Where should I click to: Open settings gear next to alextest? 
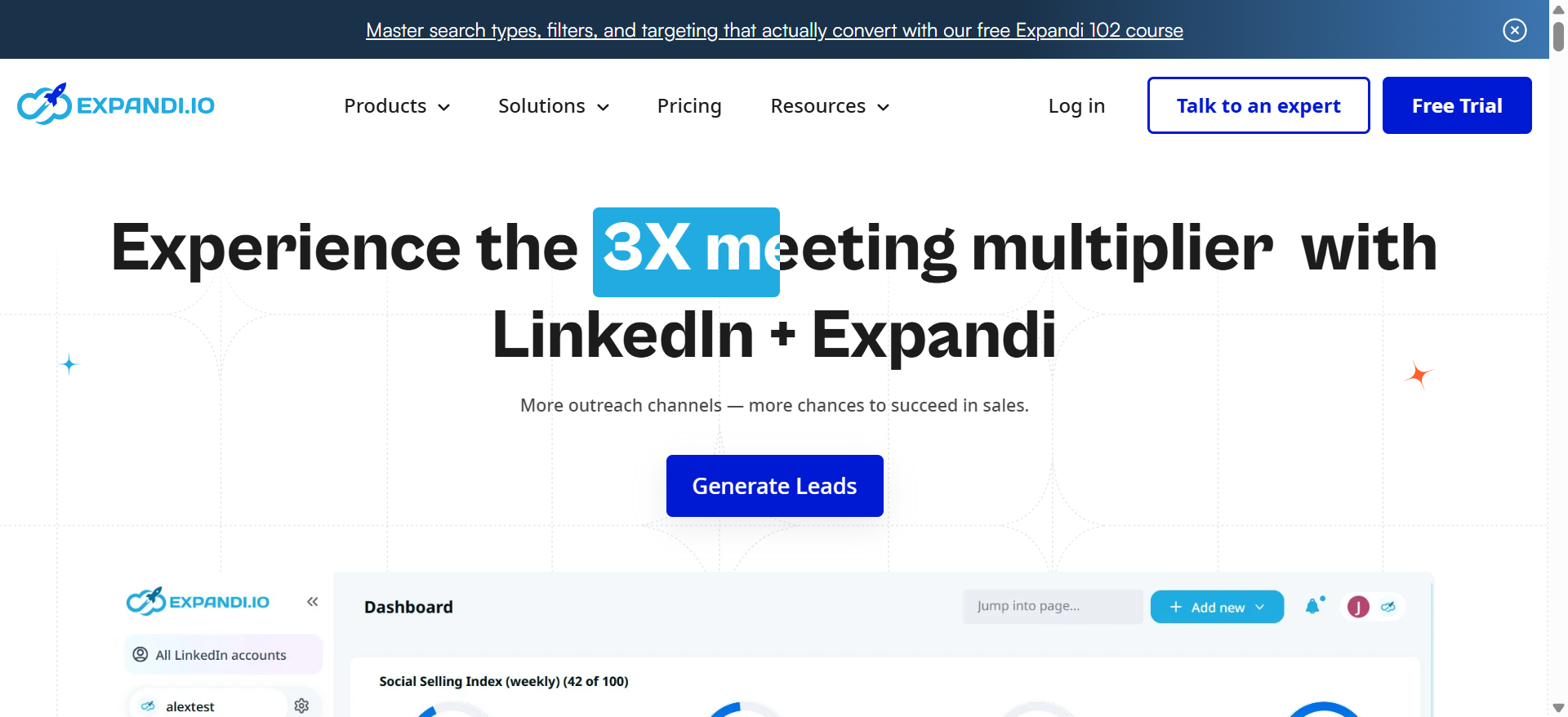coord(301,706)
